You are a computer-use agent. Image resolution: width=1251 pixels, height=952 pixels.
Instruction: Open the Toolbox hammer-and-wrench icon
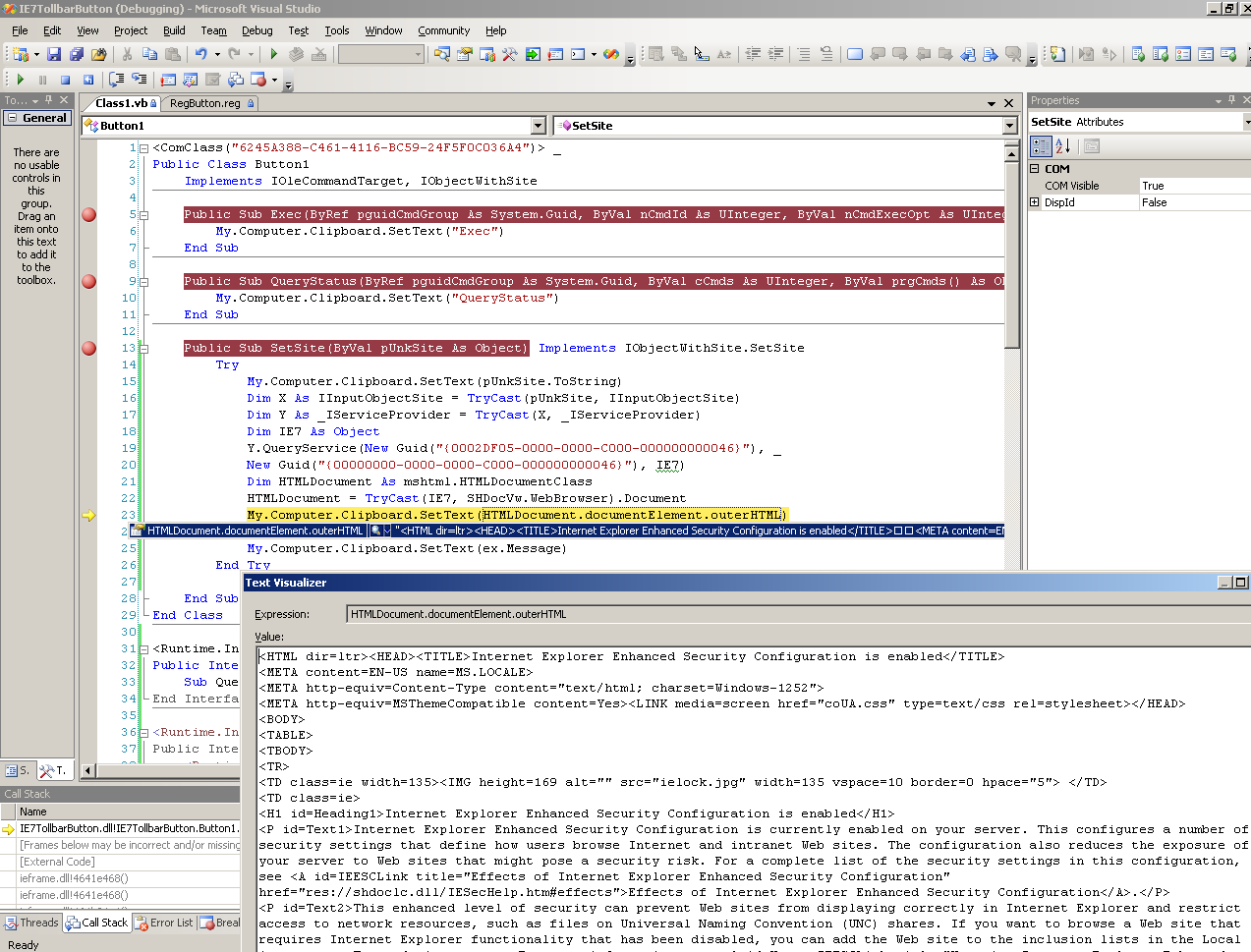click(x=509, y=54)
